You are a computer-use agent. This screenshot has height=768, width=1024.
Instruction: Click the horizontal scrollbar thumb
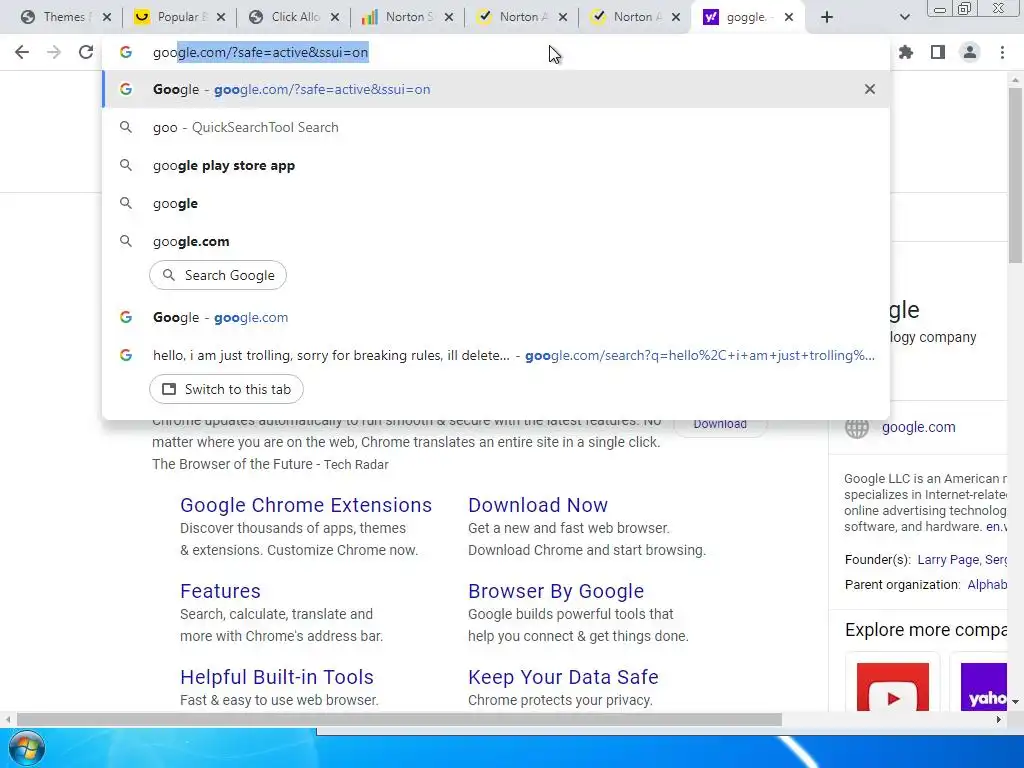click(399, 720)
